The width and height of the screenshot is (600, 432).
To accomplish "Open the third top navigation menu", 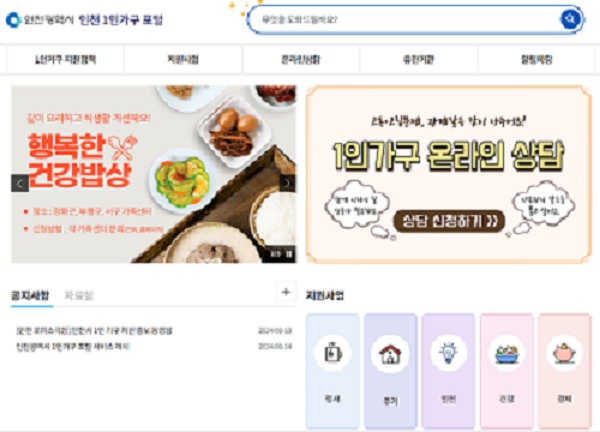I will pos(301,59).
